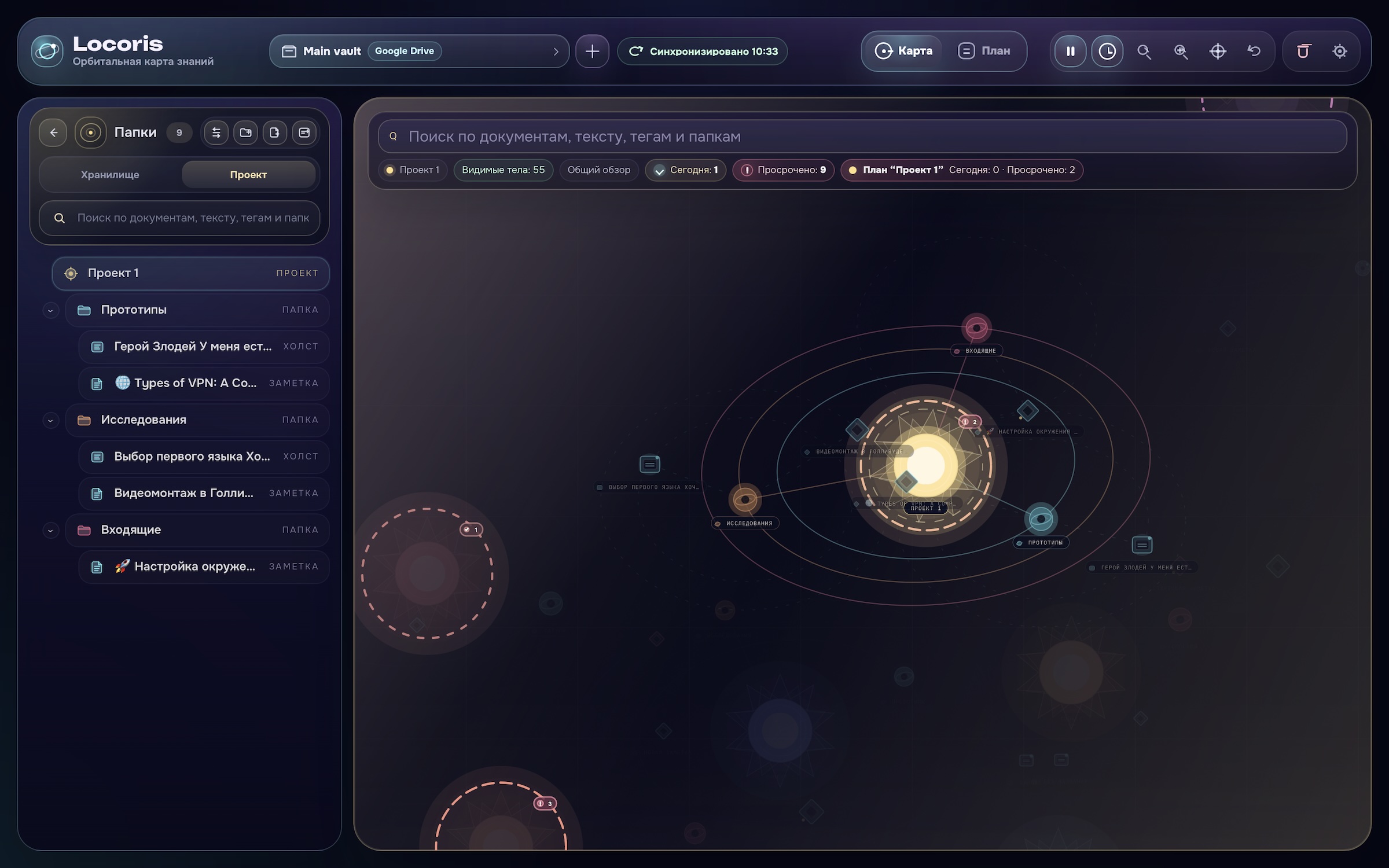
Task: Open the search magnifier in top toolbar
Action: coord(1144,52)
